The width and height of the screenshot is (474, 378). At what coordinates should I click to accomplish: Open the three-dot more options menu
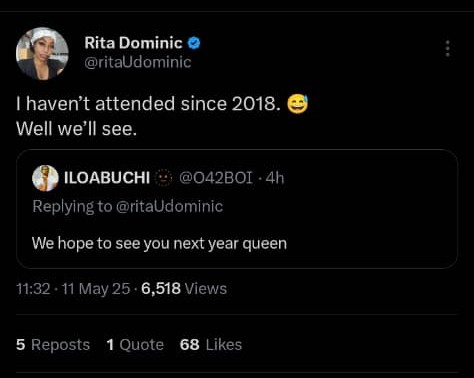448,49
